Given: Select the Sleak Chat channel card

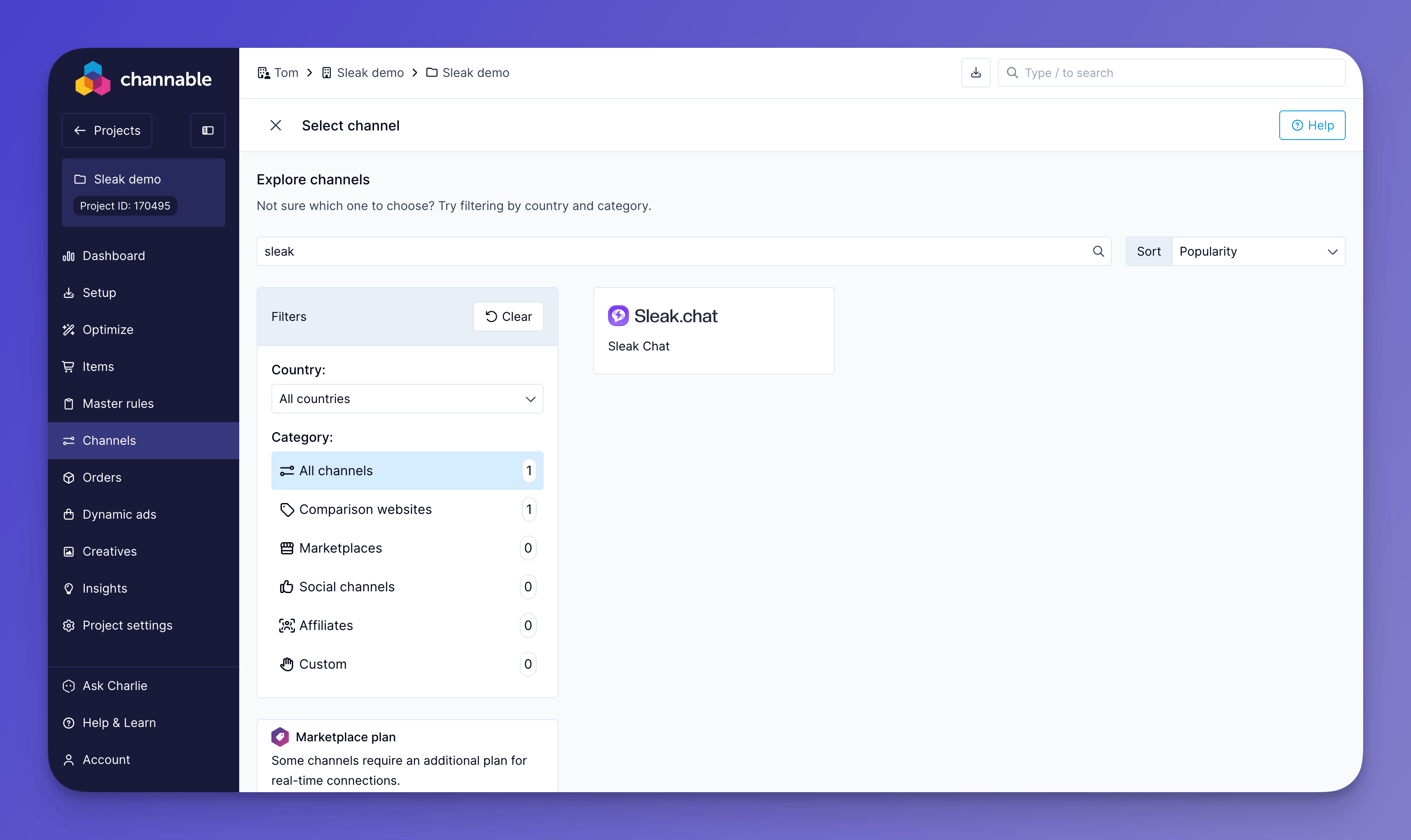Looking at the screenshot, I should [713, 330].
